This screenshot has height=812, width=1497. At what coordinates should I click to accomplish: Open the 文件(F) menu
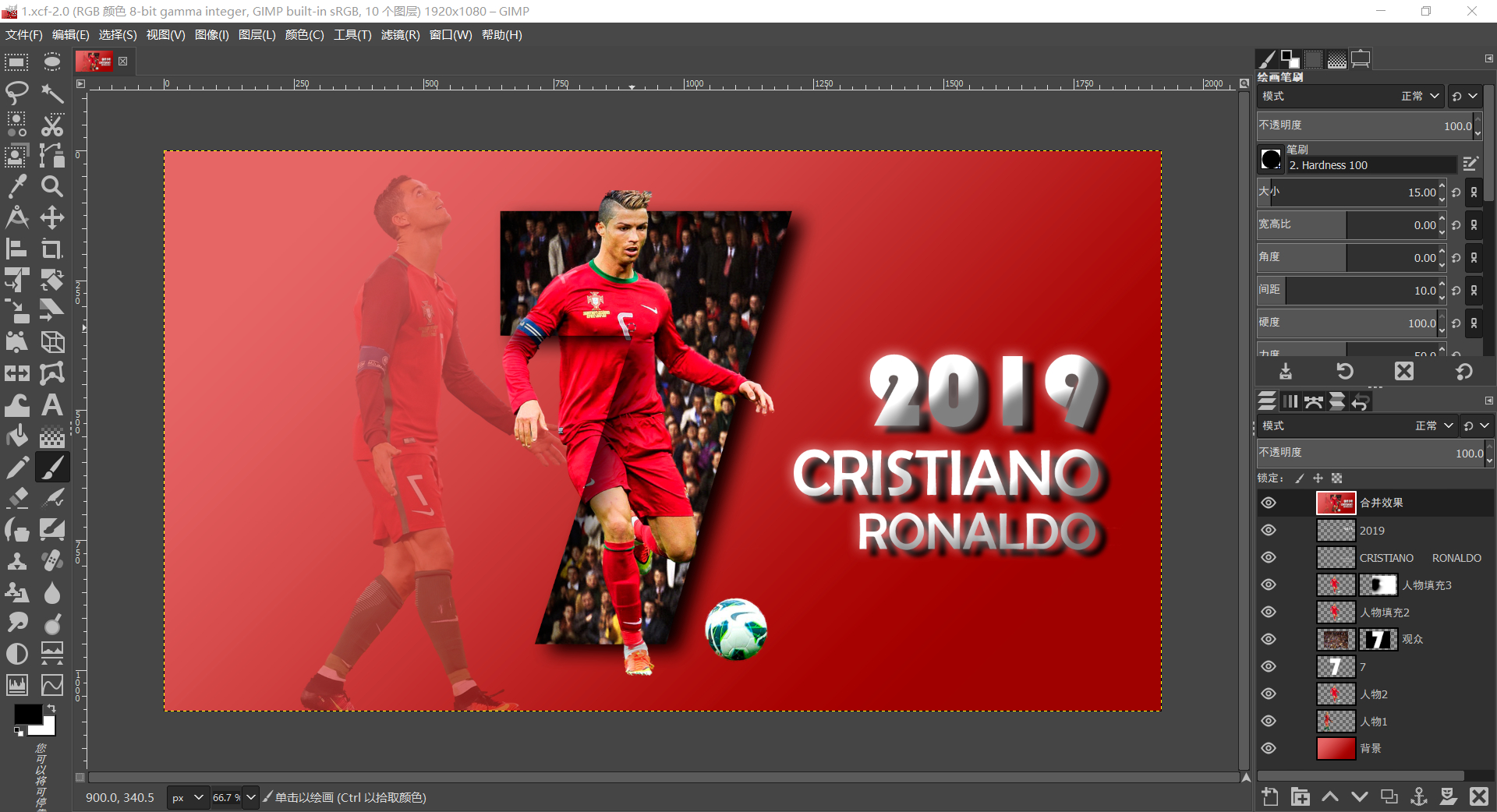tap(24, 35)
